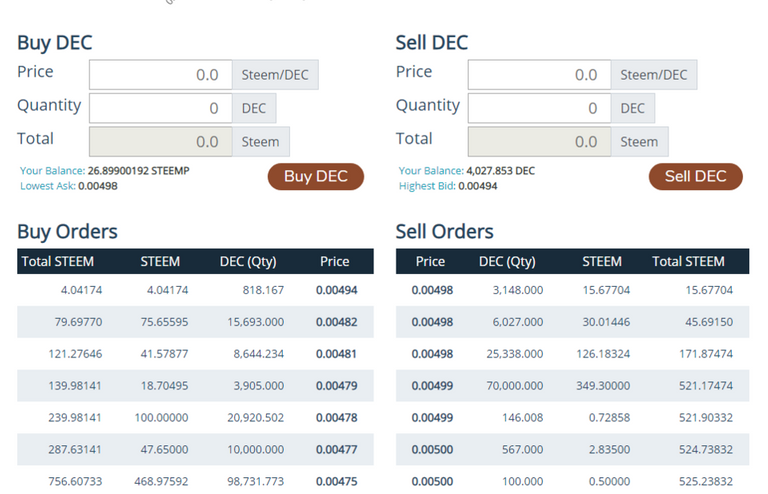Focus the Buy DEC Price input
The image size is (768, 494).
pyautogui.click(x=161, y=75)
